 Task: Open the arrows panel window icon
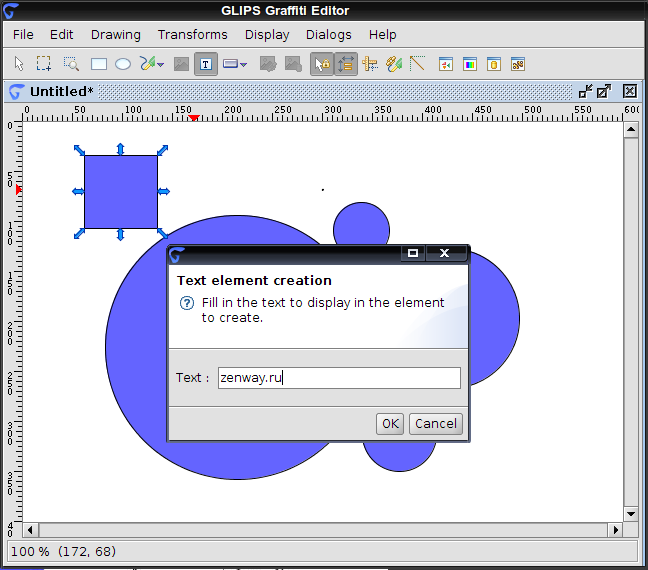point(446,64)
